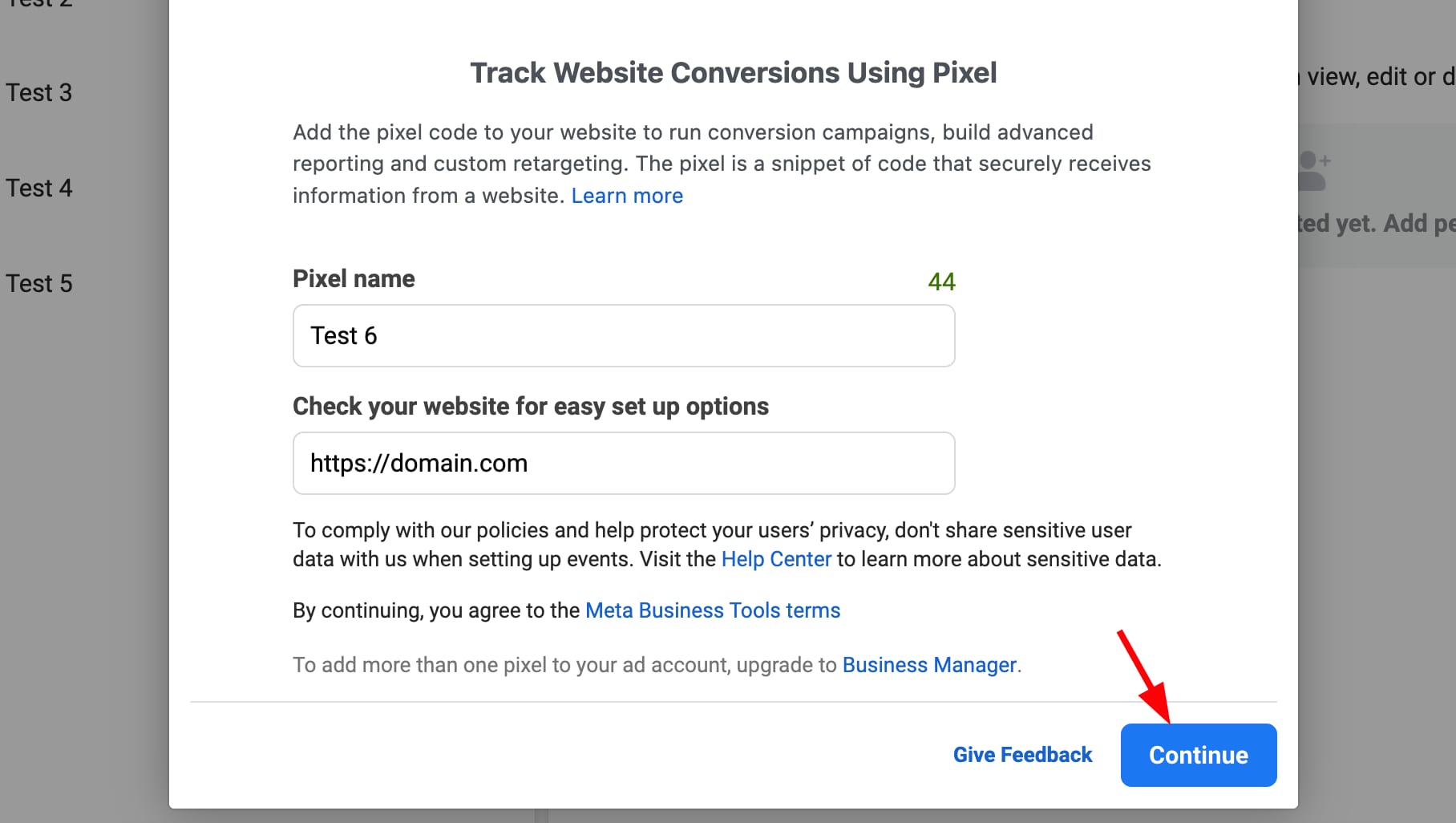
Task: Select Test 5 in the background list
Action: tap(39, 284)
